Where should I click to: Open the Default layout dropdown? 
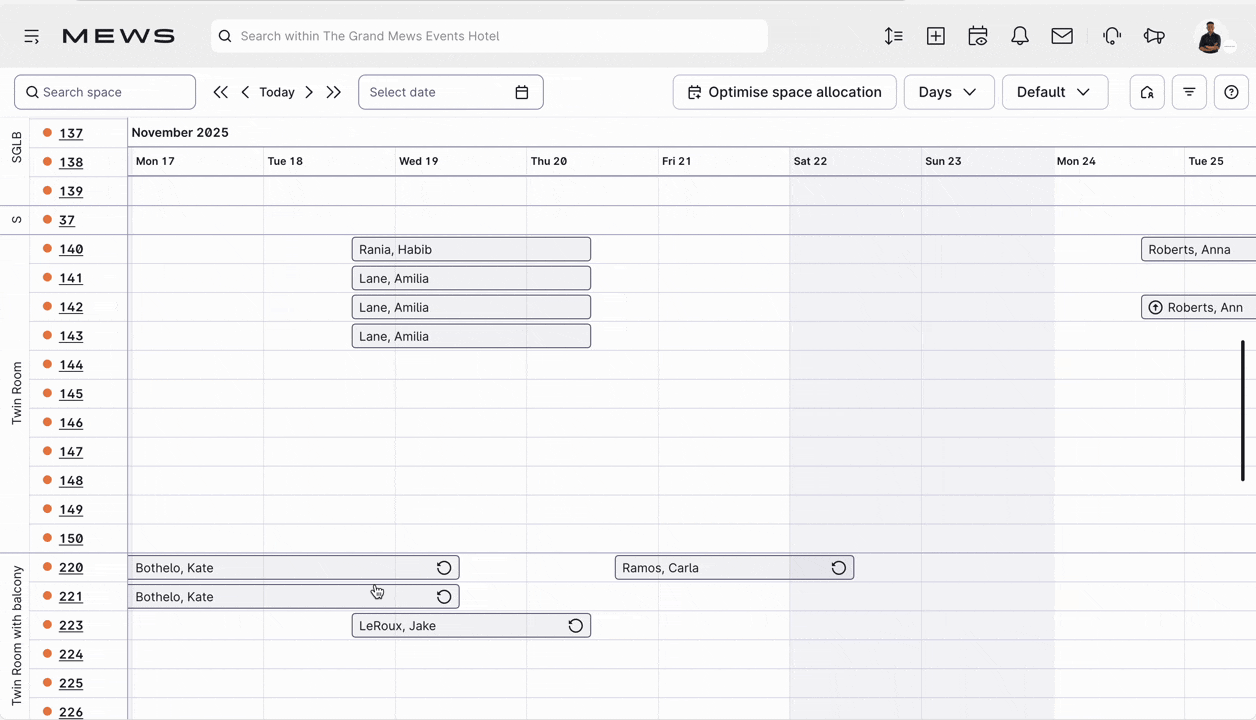[x=1054, y=92]
